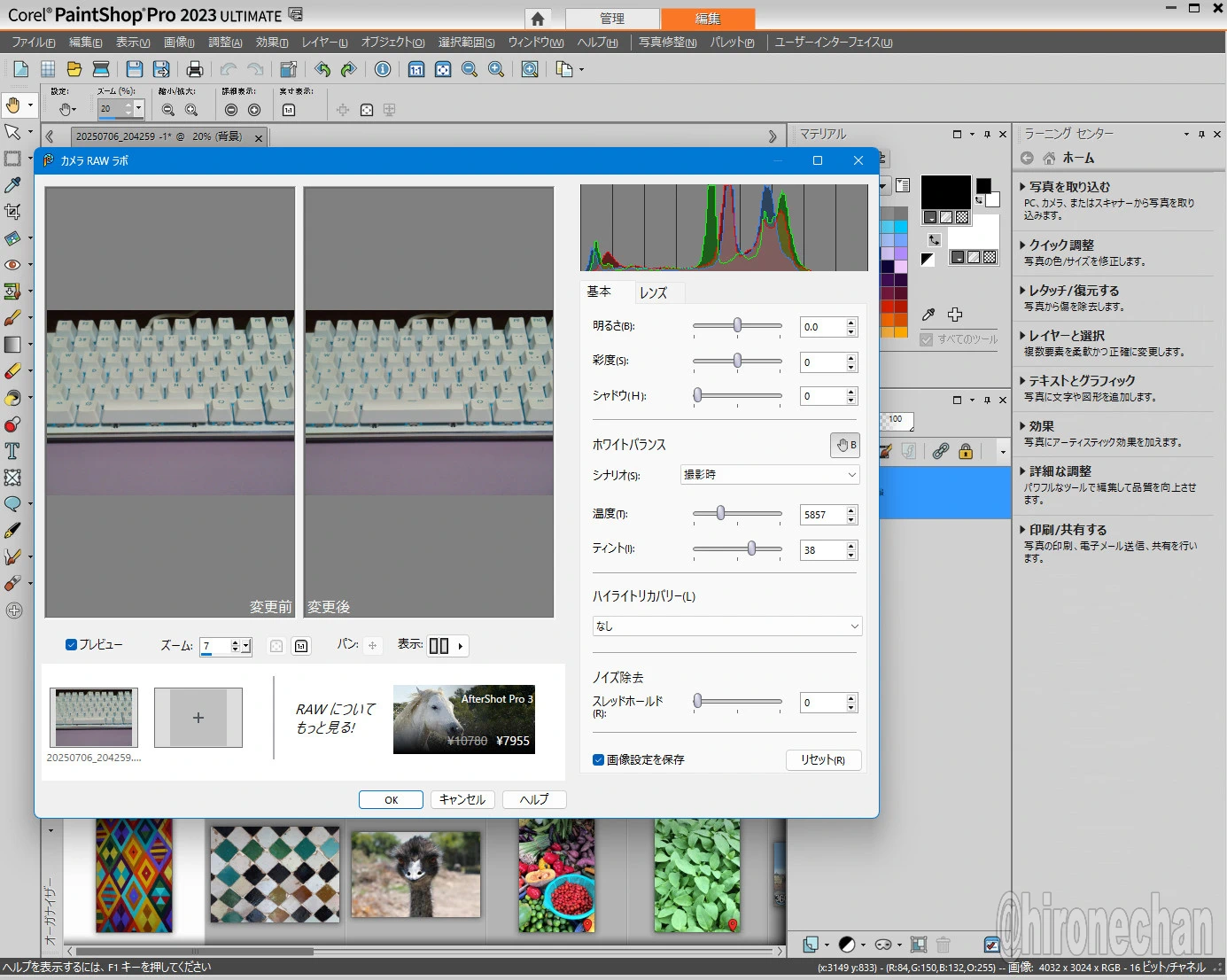This screenshot has height=980, width=1227.
Task: Click the layer link chain icon
Action: [941, 451]
